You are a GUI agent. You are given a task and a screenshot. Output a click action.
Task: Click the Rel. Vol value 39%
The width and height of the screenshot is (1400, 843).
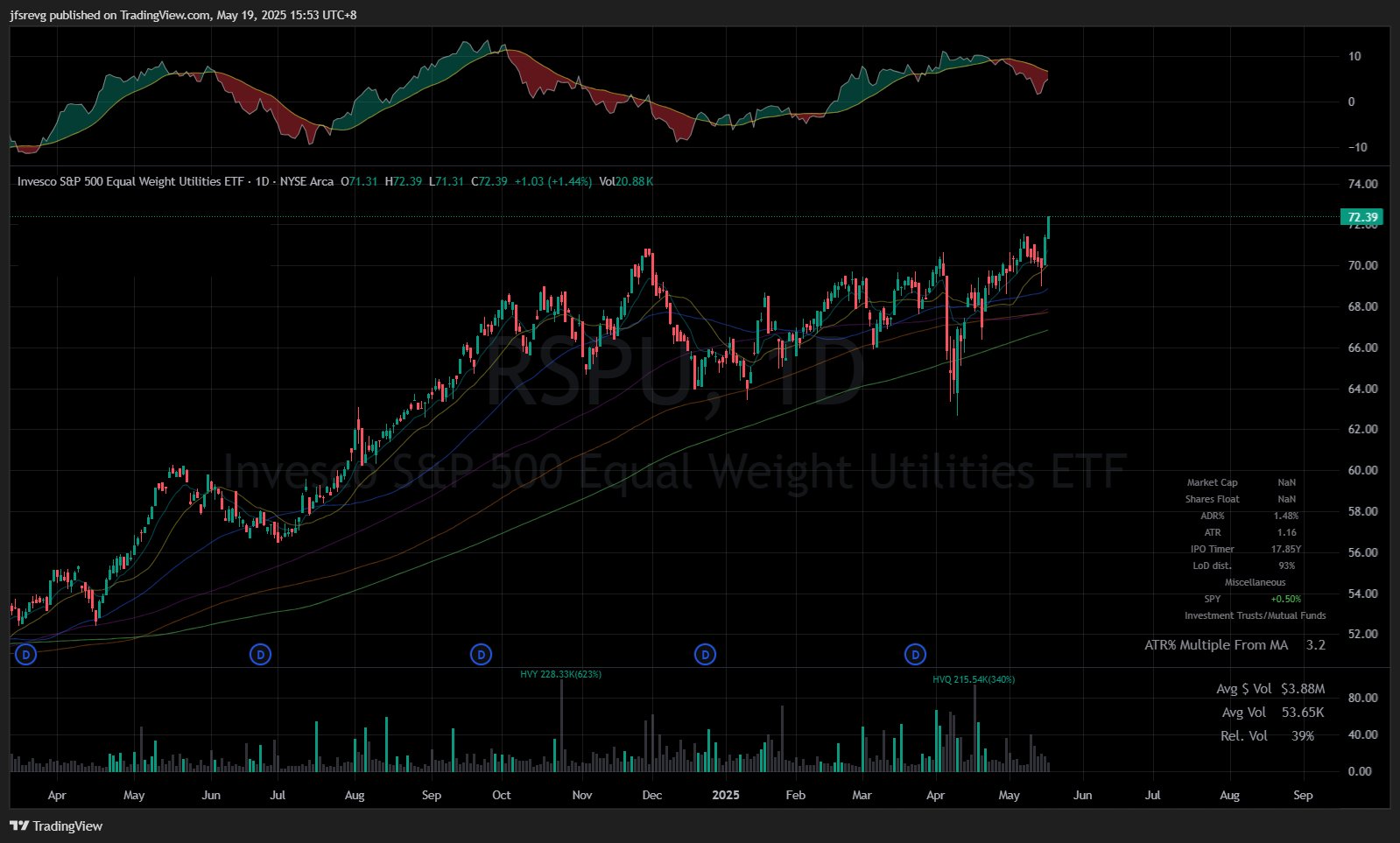pyautogui.click(x=1303, y=736)
